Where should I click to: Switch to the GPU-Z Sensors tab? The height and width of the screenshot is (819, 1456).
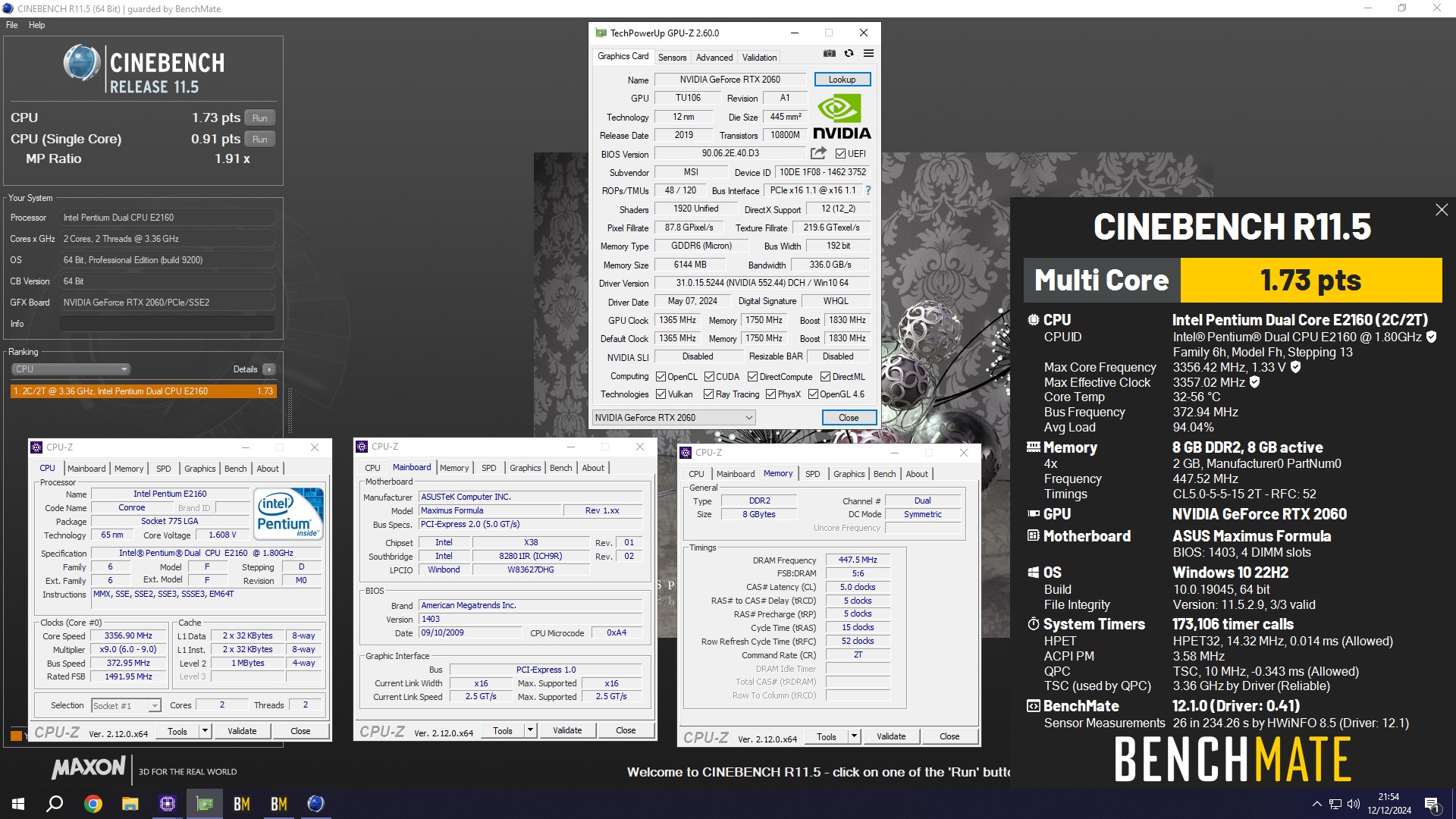tap(672, 58)
